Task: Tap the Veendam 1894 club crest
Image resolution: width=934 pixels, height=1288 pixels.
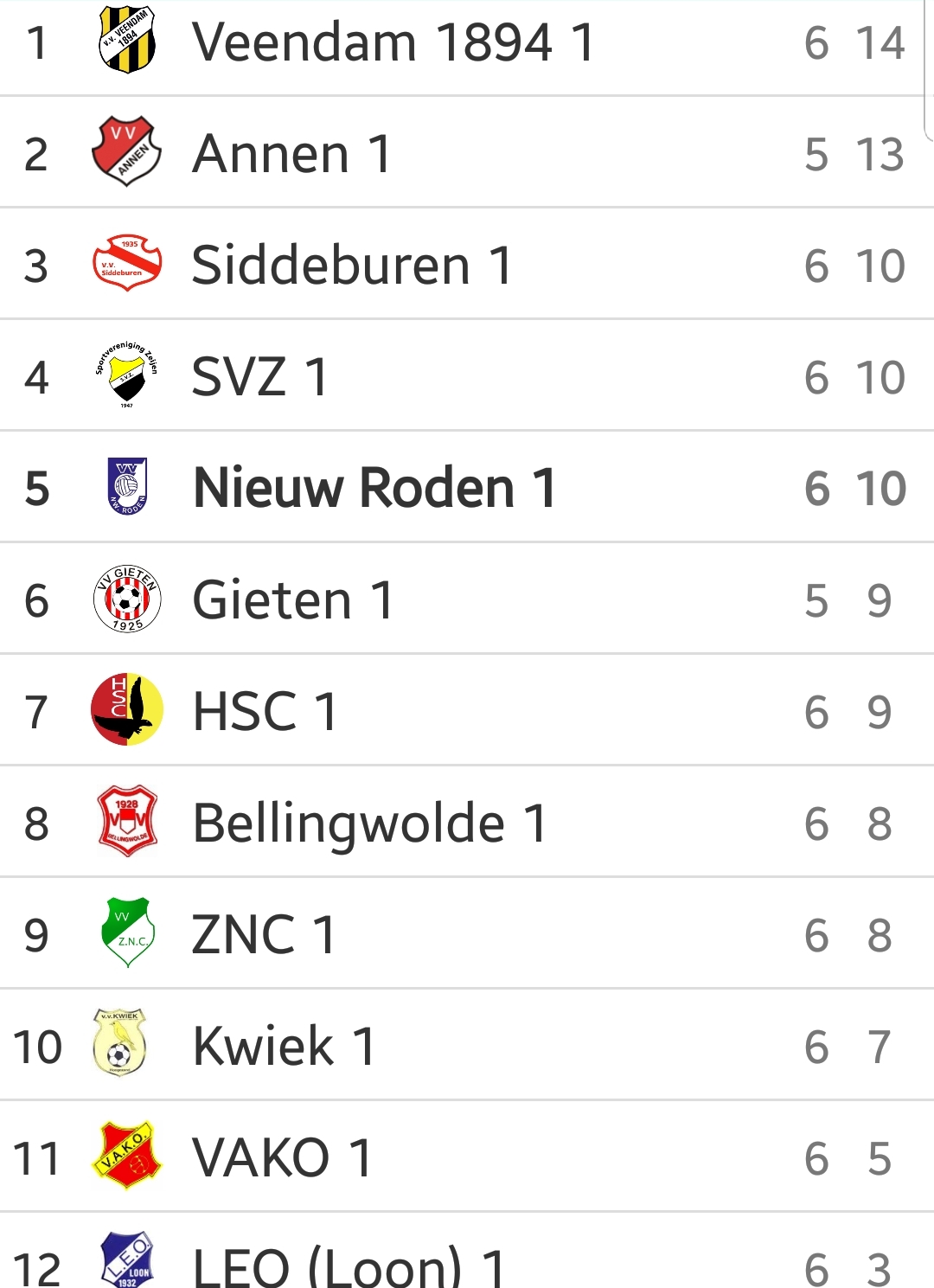Action: point(127,40)
